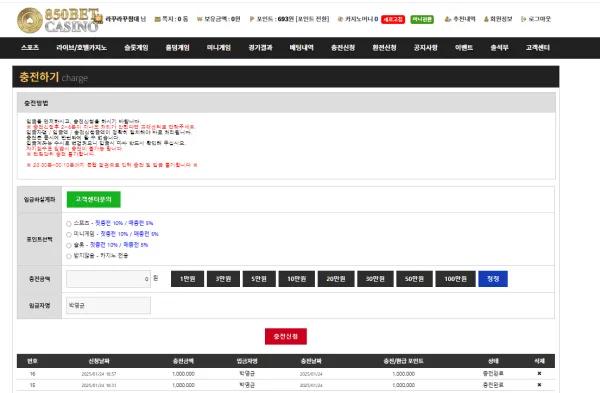Click the green 고객센터문의 button
600x393 pixels.
(x=93, y=199)
